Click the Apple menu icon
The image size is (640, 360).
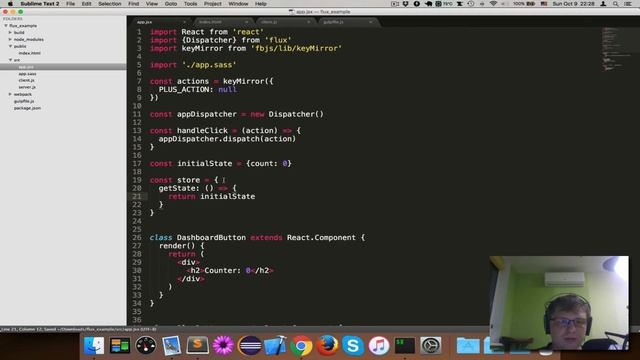click(10, 4)
